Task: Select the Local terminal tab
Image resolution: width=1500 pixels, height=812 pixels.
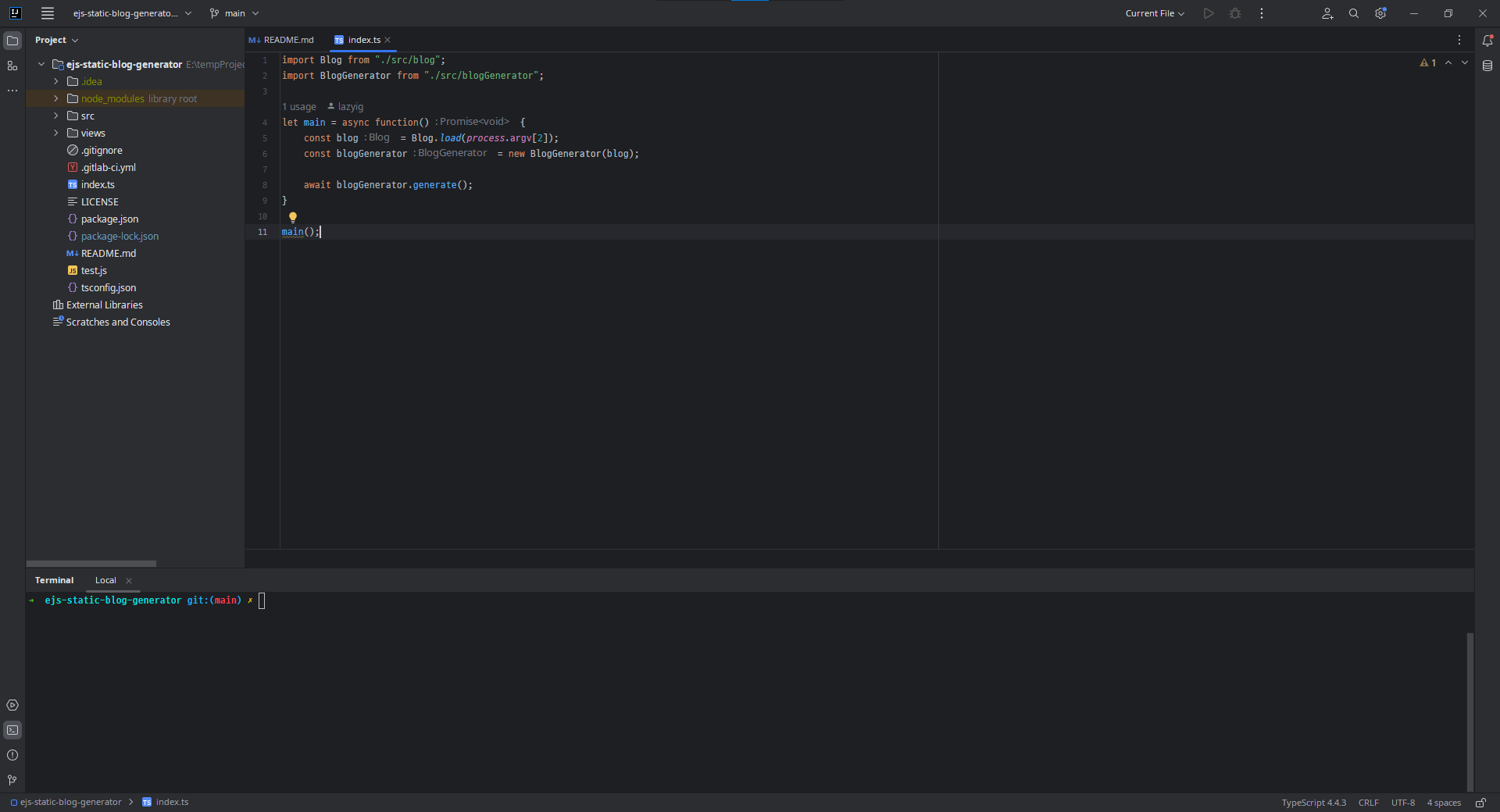Action: point(105,580)
